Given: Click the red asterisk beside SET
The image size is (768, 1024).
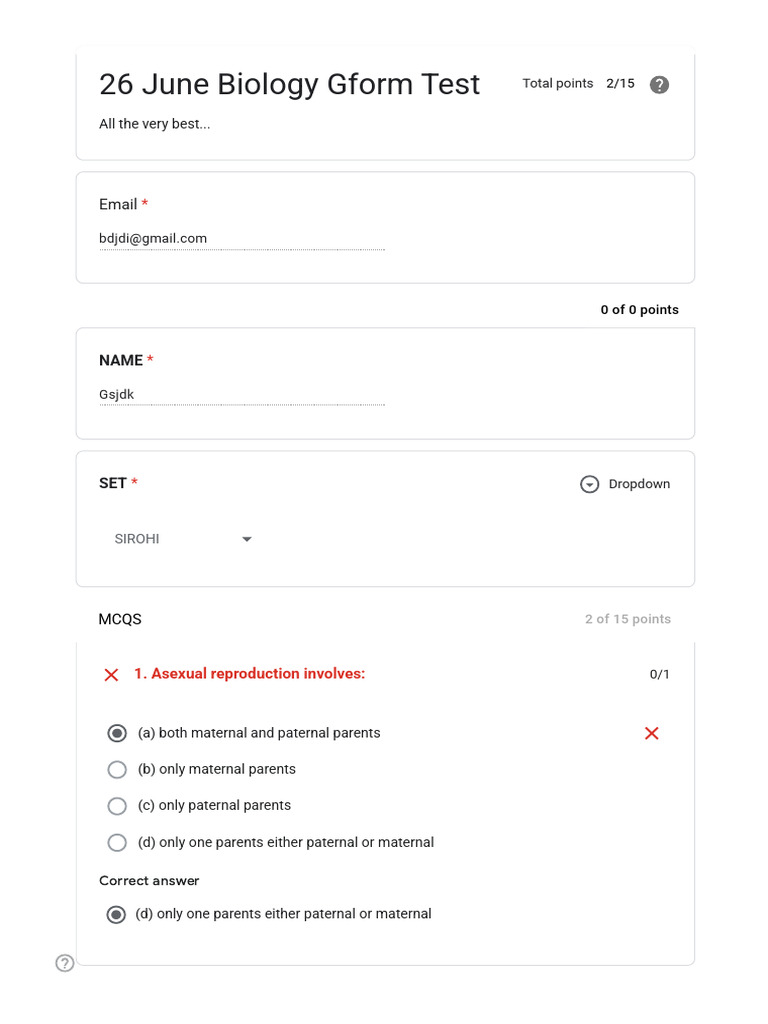Looking at the screenshot, I should pos(135,482).
